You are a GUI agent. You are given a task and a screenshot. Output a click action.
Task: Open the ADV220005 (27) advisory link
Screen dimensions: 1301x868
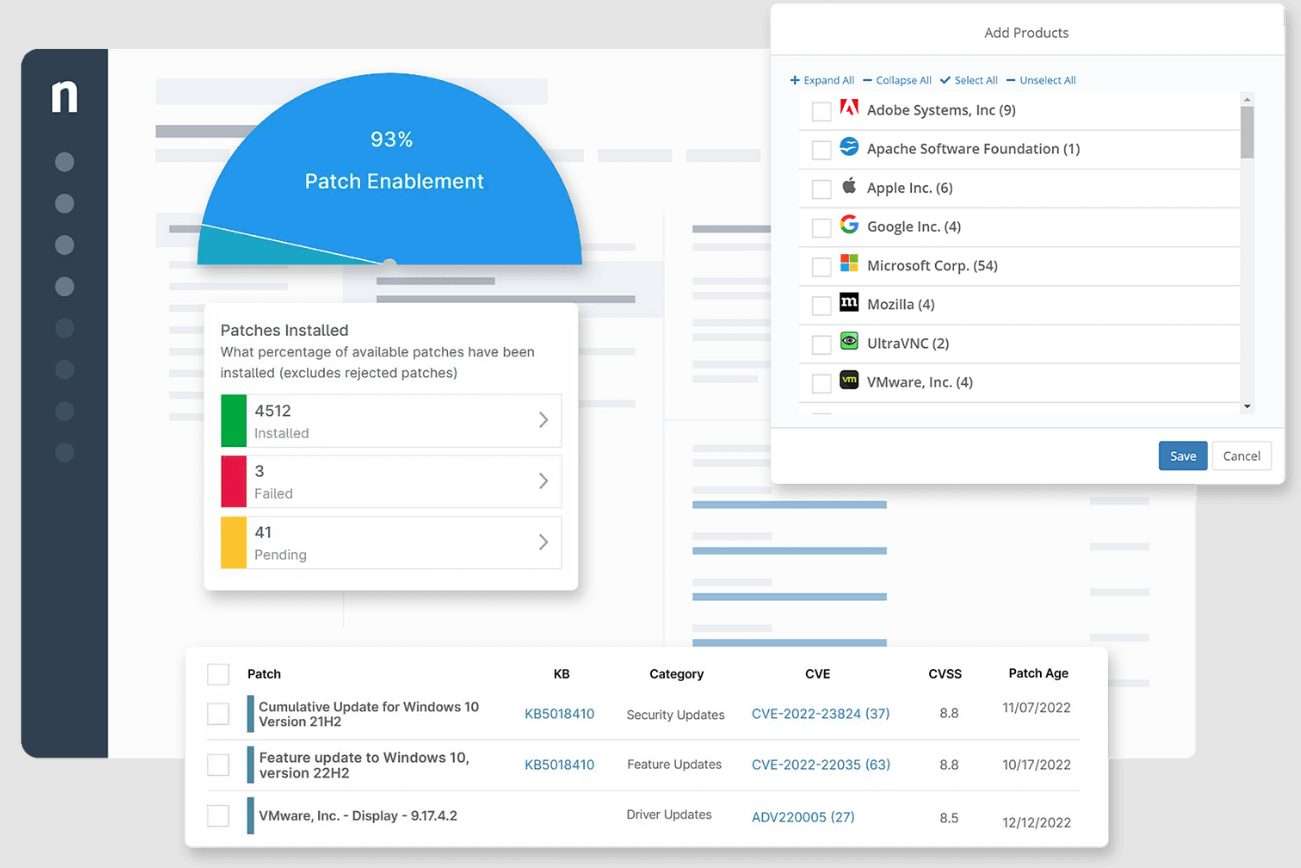(803, 817)
